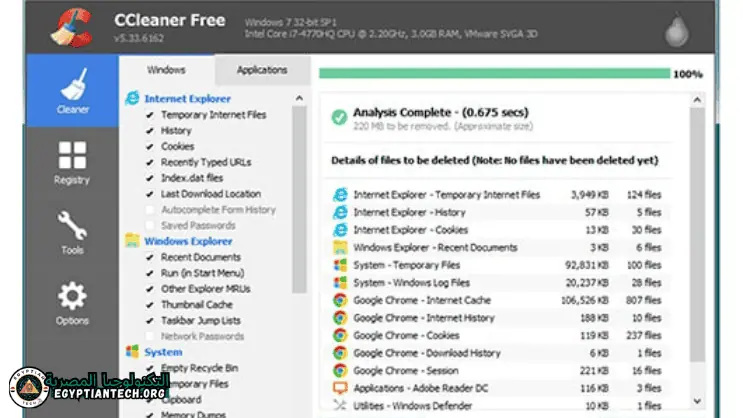The height and width of the screenshot is (418, 743).
Task: Toggle Taskbar Jump Lists checkbox
Action: point(150,321)
